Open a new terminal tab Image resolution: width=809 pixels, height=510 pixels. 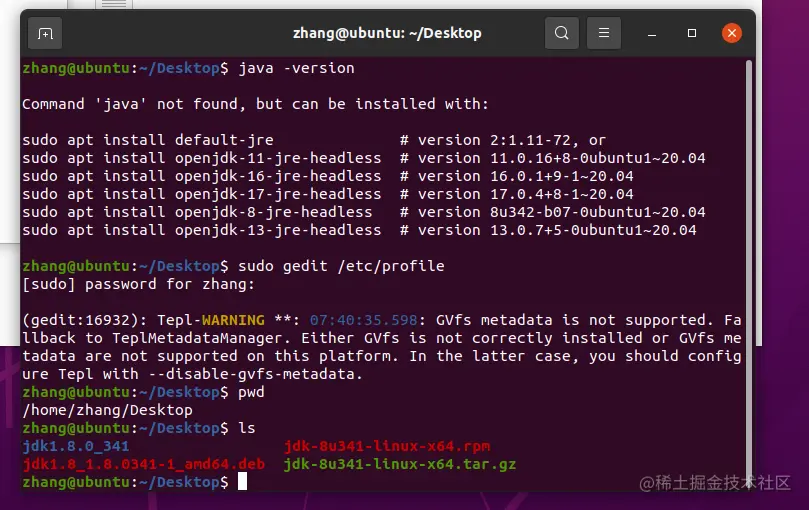pos(45,34)
